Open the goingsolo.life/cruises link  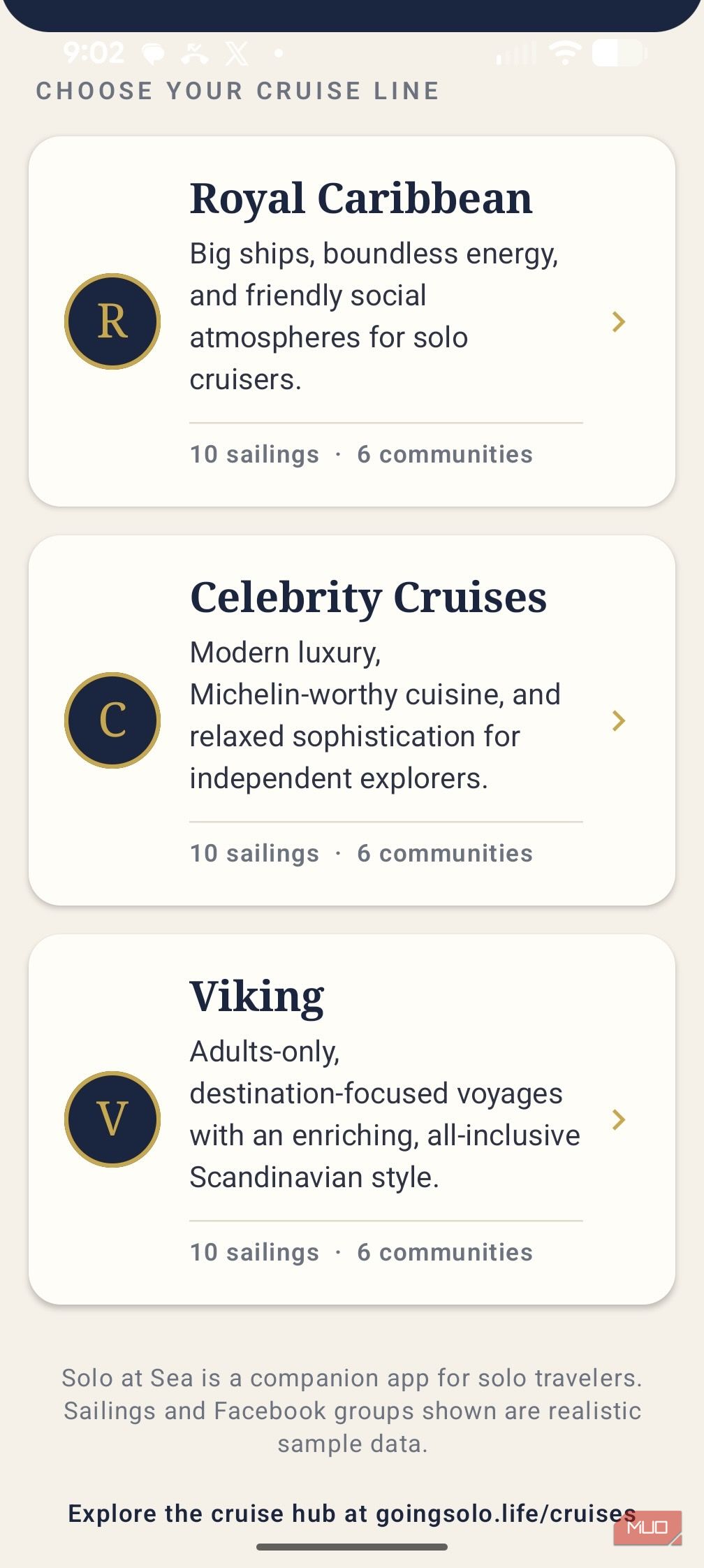[506, 1513]
